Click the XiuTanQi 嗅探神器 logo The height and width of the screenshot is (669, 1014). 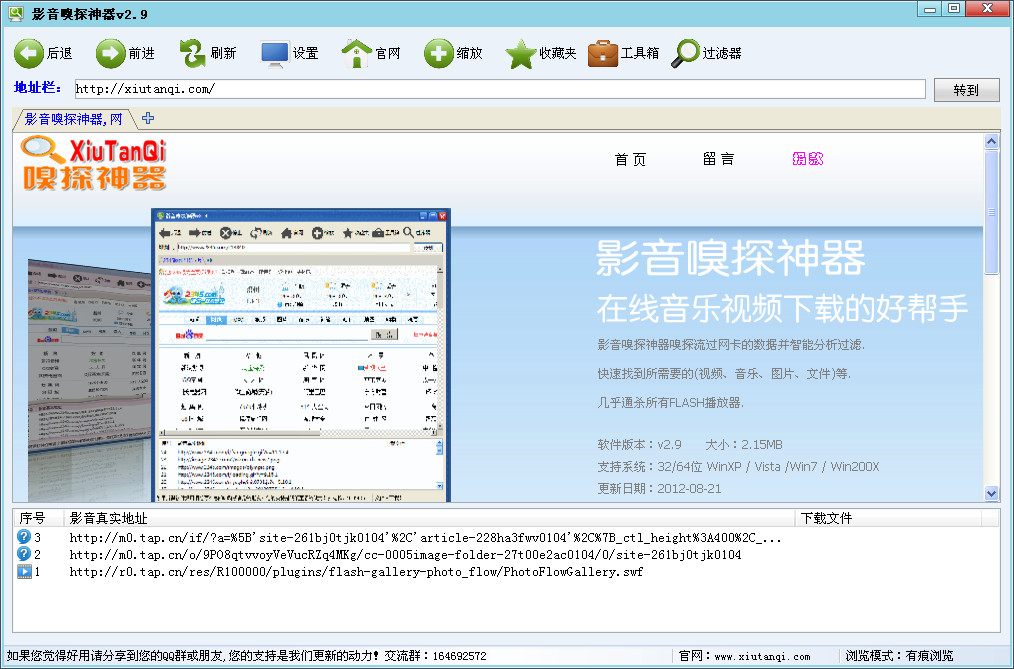pos(94,164)
